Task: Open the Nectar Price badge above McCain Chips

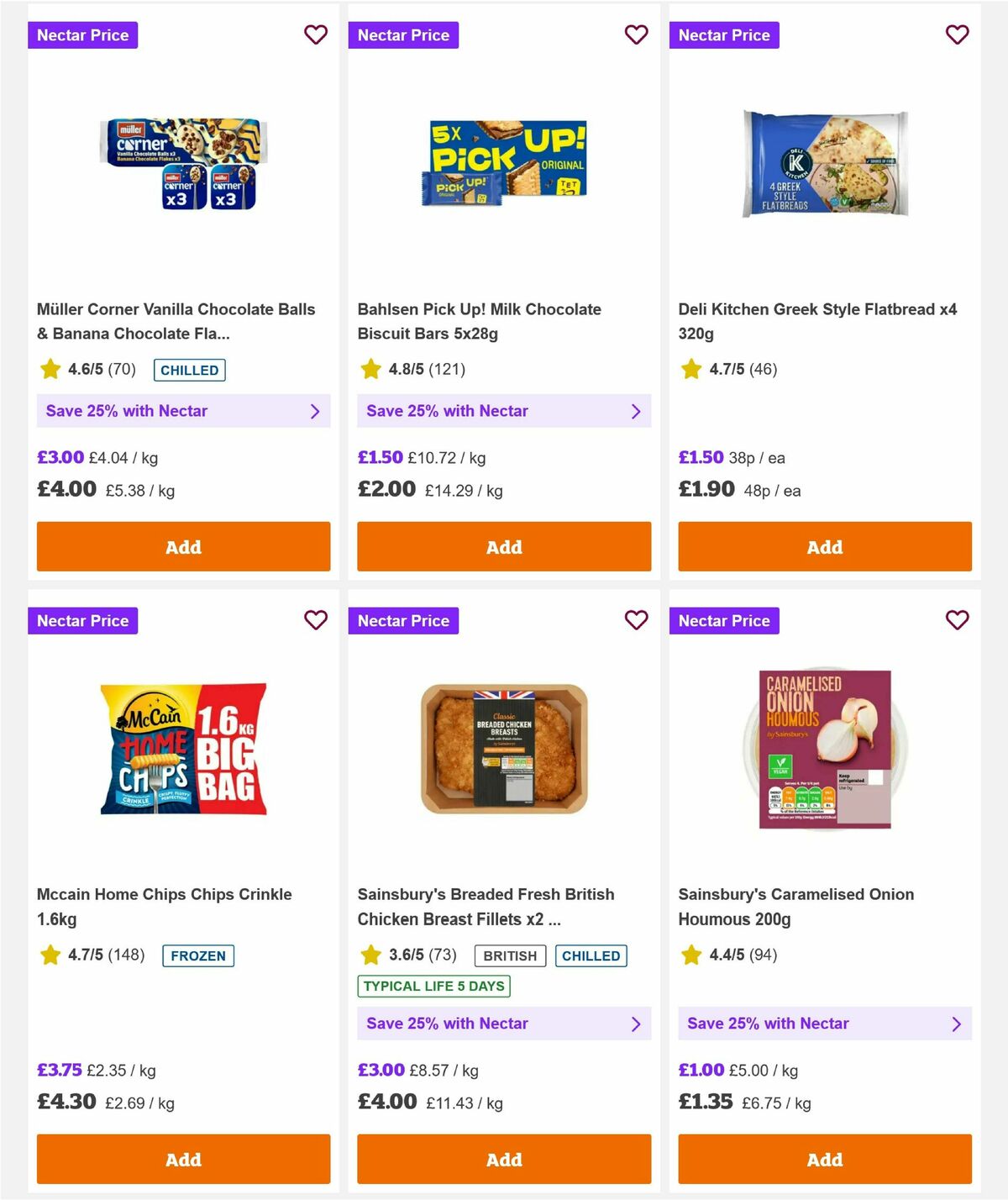Action: tap(83, 620)
